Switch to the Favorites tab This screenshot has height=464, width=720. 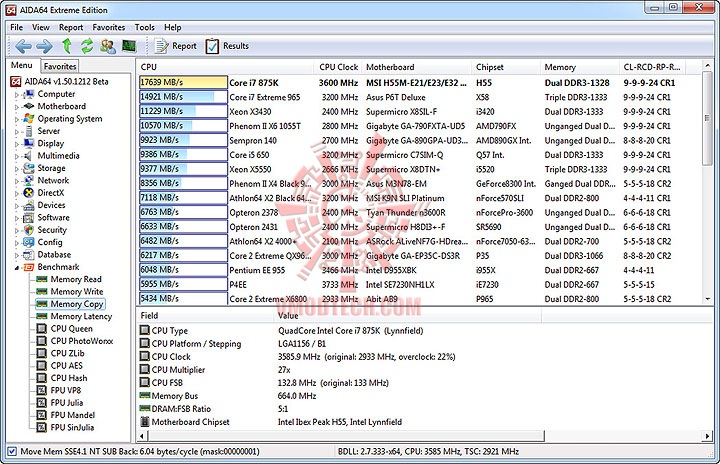(x=60, y=66)
